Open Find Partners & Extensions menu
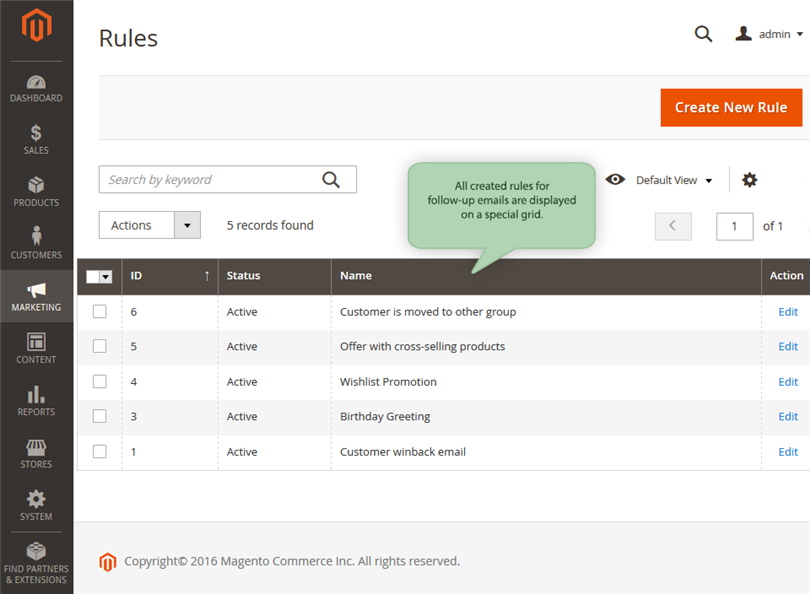This screenshot has height=594, width=810. pyautogui.click(x=36, y=564)
